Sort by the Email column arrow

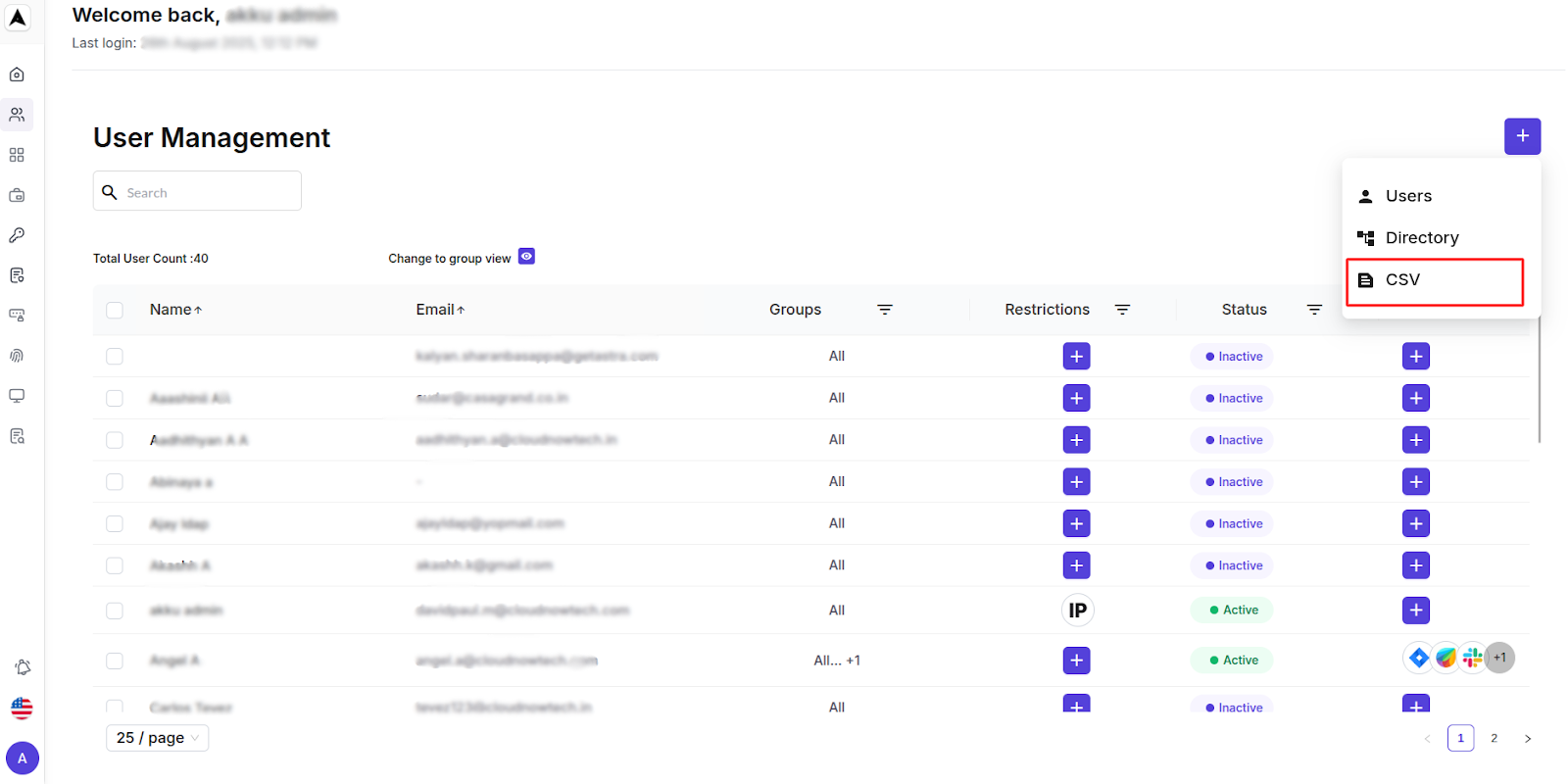pos(461,310)
